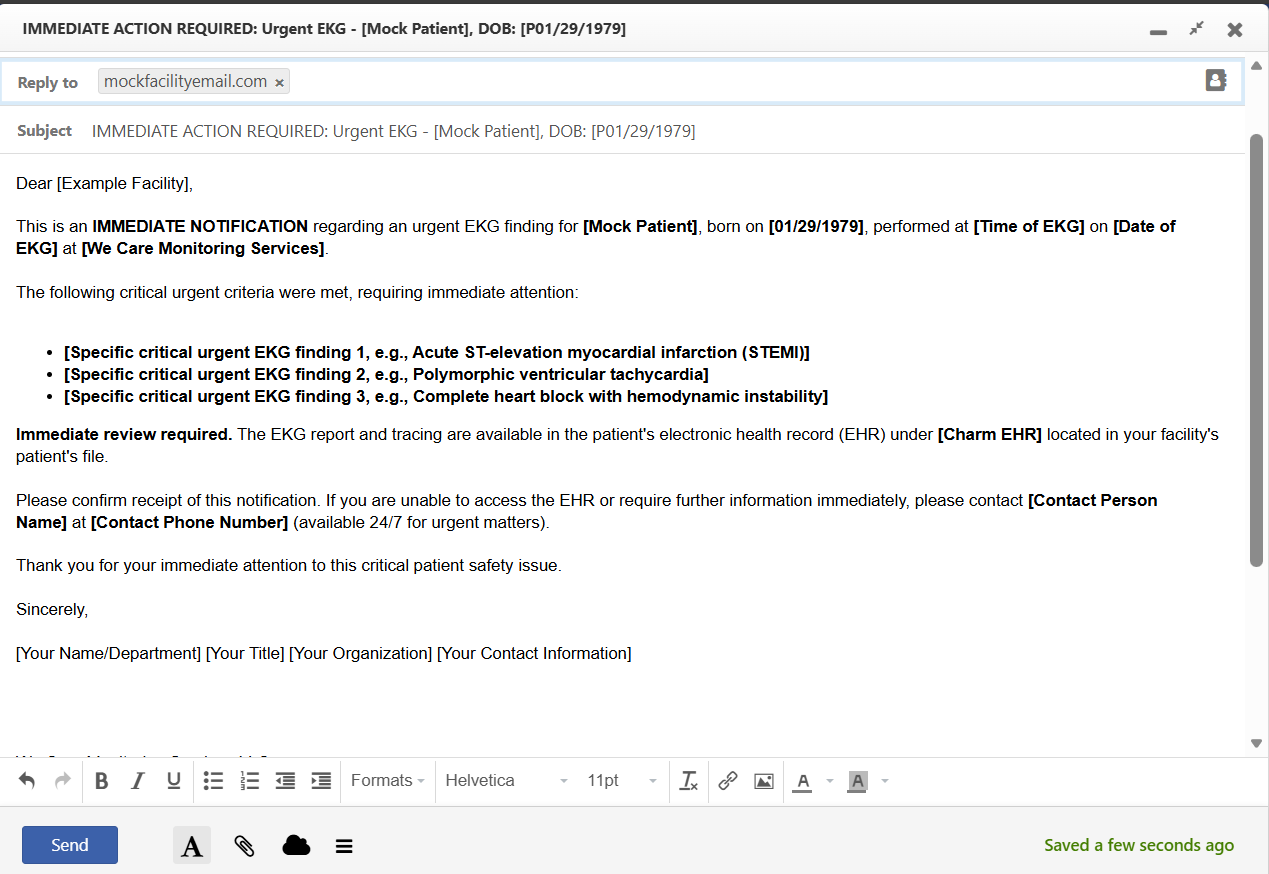Toggle underline formatting
The image size is (1269, 874).
(x=174, y=781)
